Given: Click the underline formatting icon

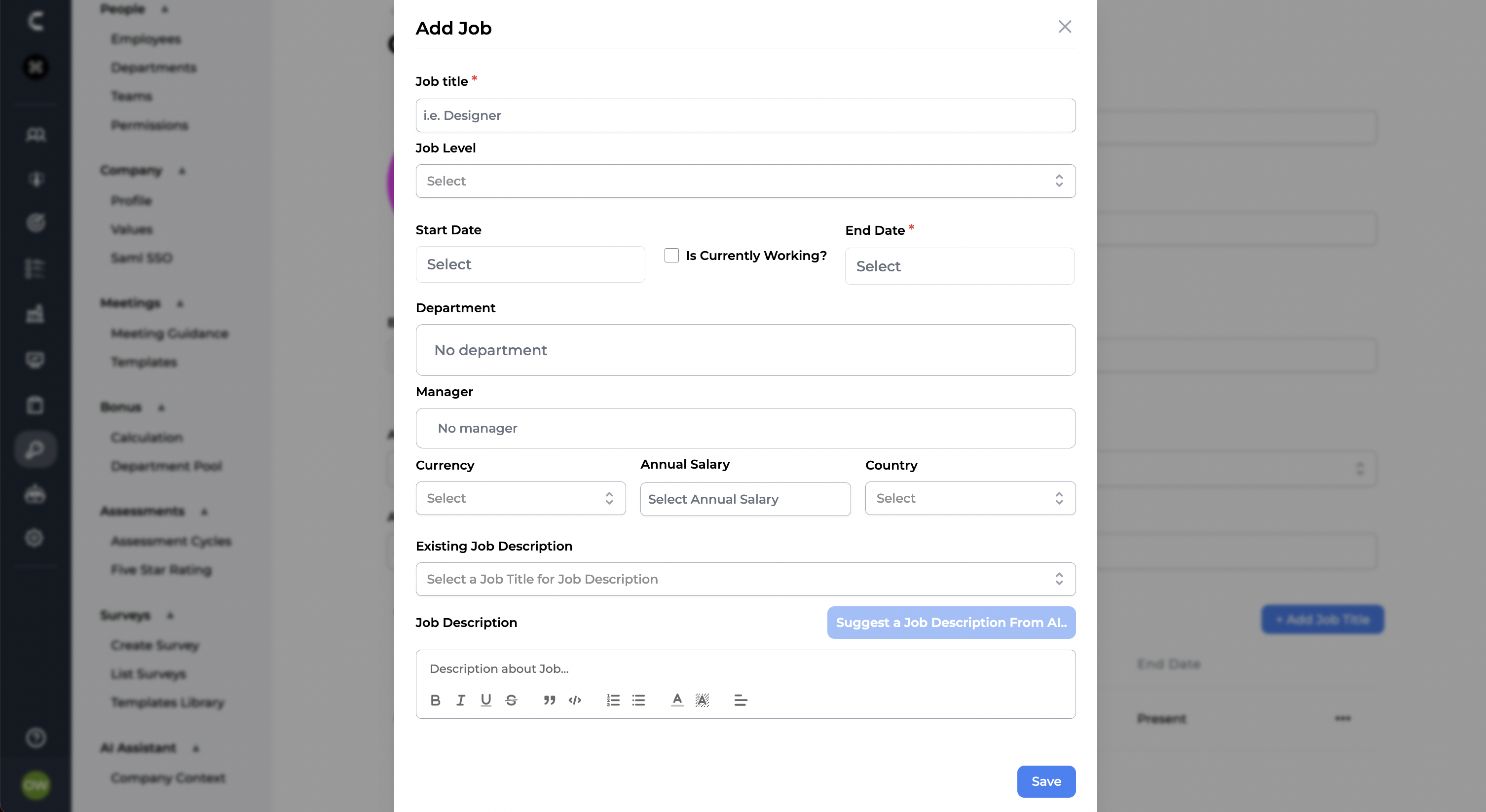Looking at the screenshot, I should coord(486,700).
